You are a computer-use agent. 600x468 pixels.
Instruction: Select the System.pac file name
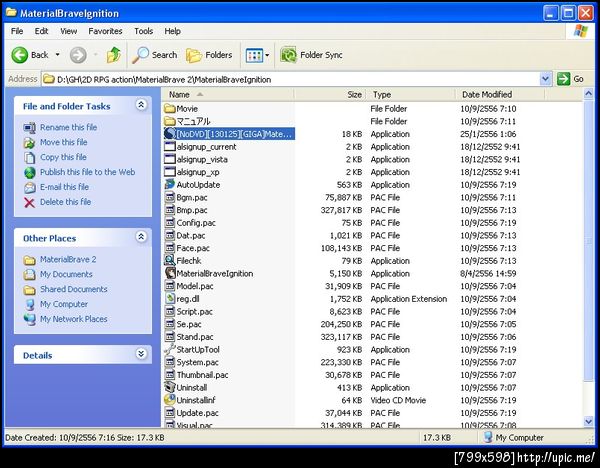197,362
